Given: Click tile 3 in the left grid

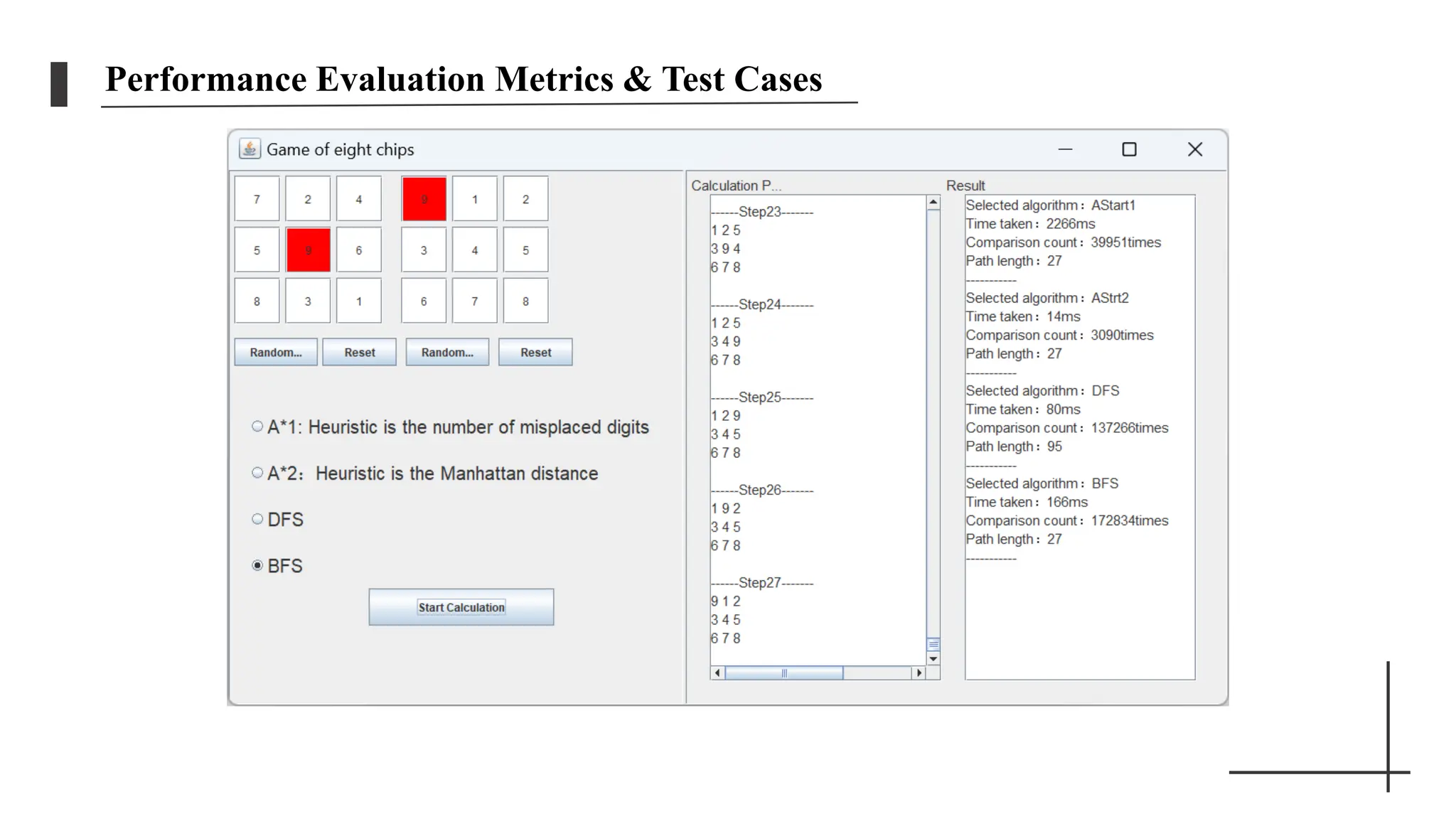Looking at the screenshot, I should 308,301.
